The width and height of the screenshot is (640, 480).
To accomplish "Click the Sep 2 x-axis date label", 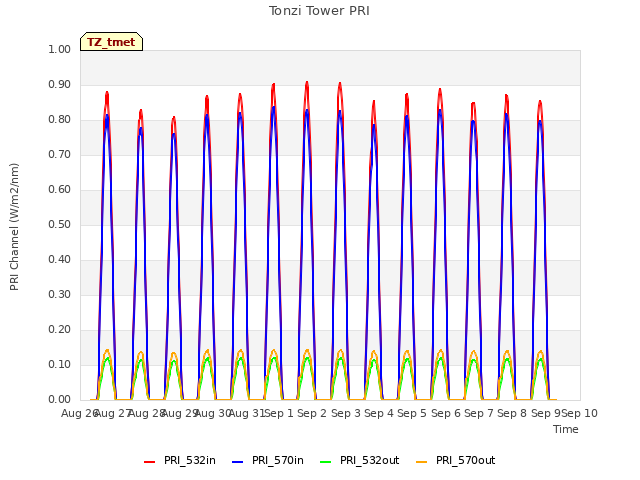I will point(312,413).
